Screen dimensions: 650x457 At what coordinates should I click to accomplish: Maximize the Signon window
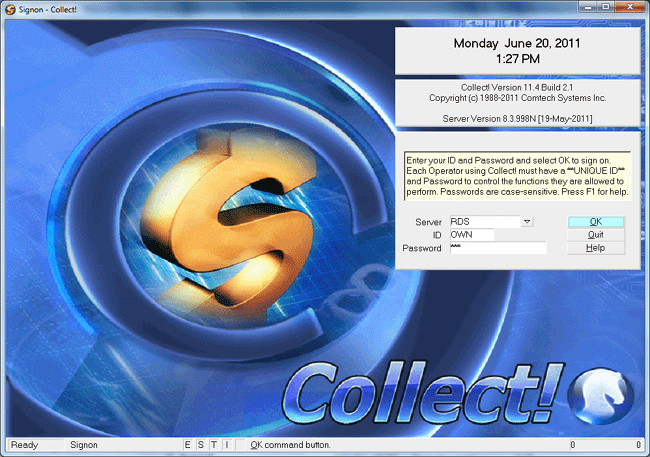coord(606,7)
